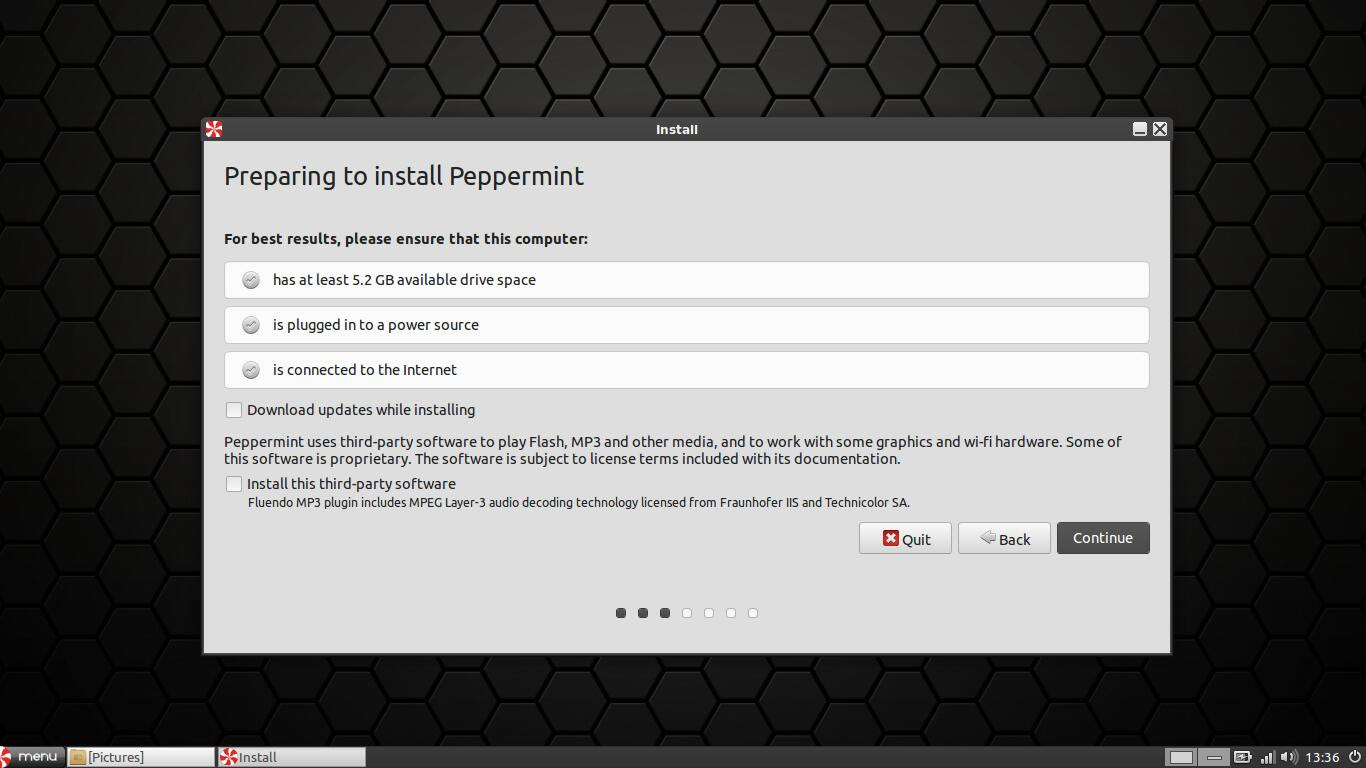Enable Download updates while installing
Screen dimensions: 1366x768
click(x=234, y=410)
